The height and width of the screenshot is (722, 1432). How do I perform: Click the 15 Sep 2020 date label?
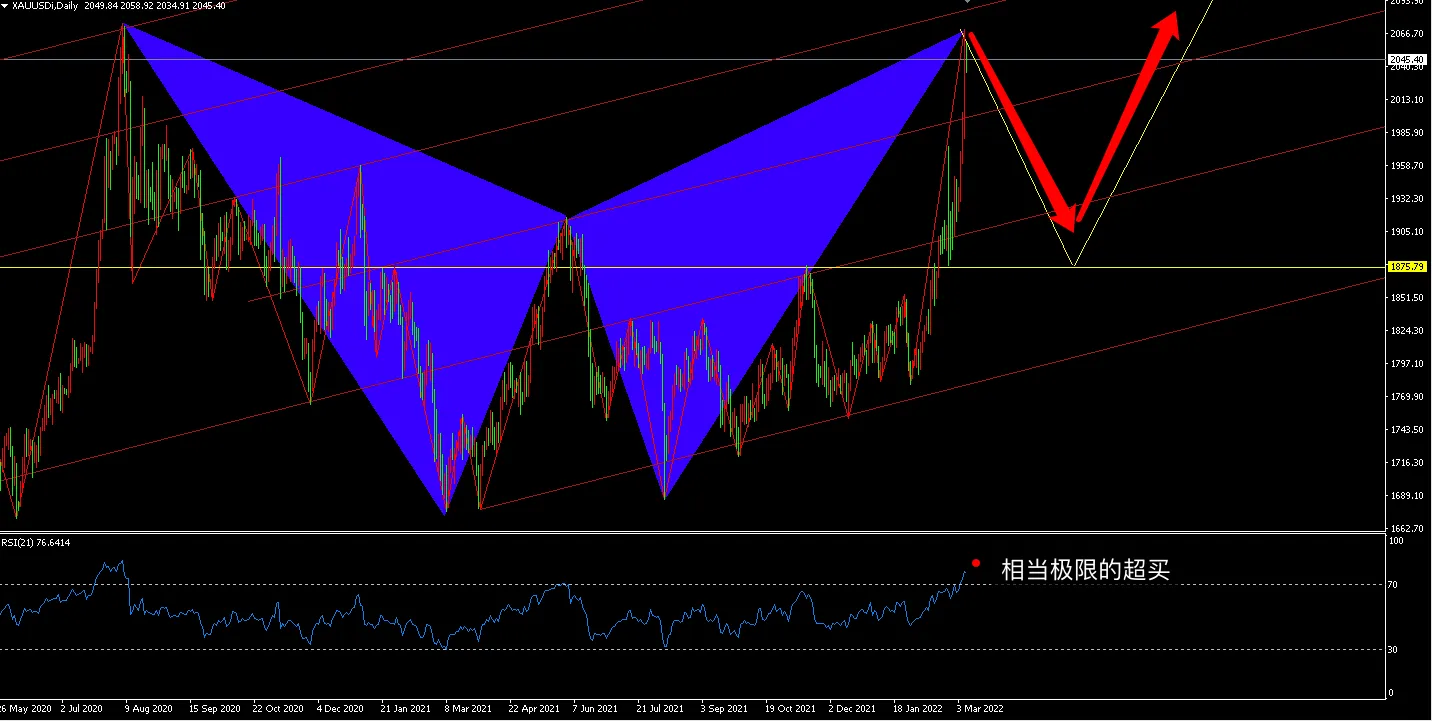point(214,709)
